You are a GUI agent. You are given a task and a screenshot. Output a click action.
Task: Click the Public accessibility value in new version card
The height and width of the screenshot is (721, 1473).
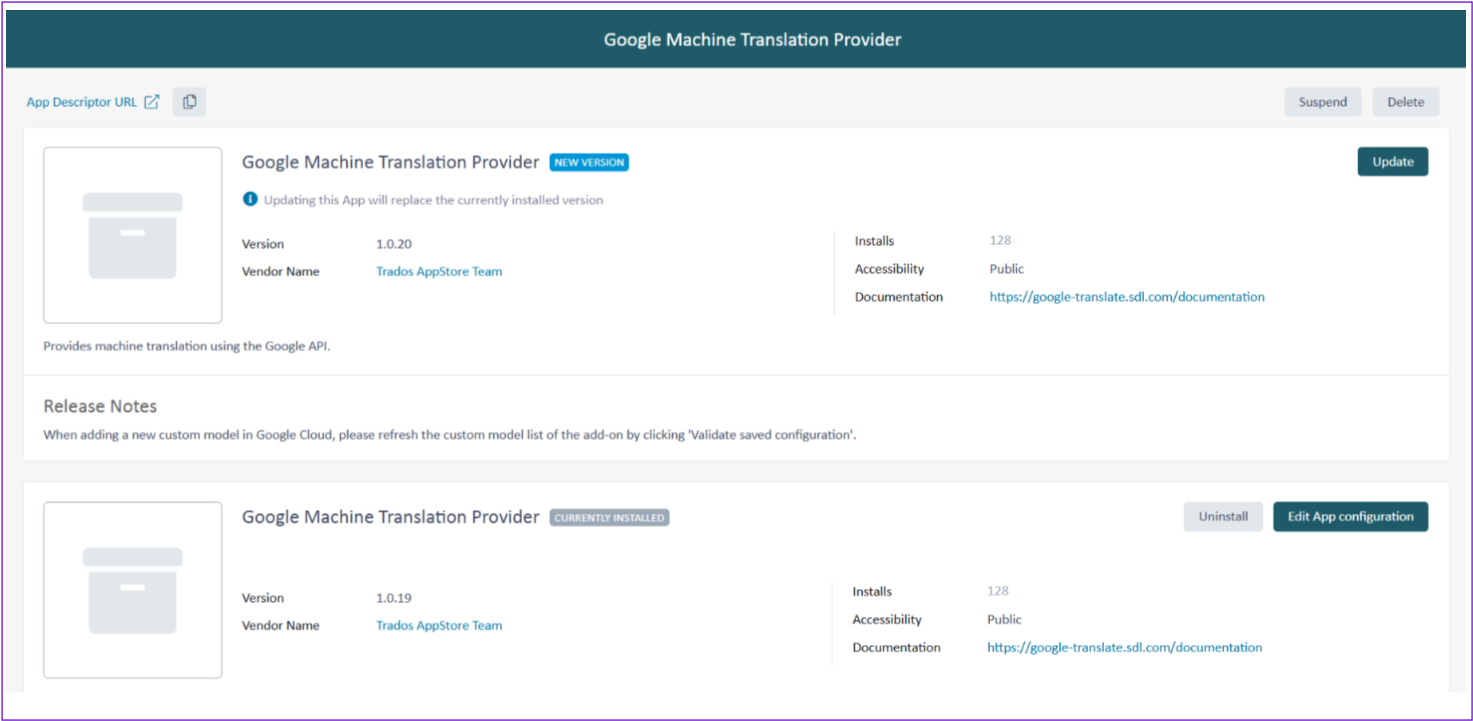click(1007, 269)
